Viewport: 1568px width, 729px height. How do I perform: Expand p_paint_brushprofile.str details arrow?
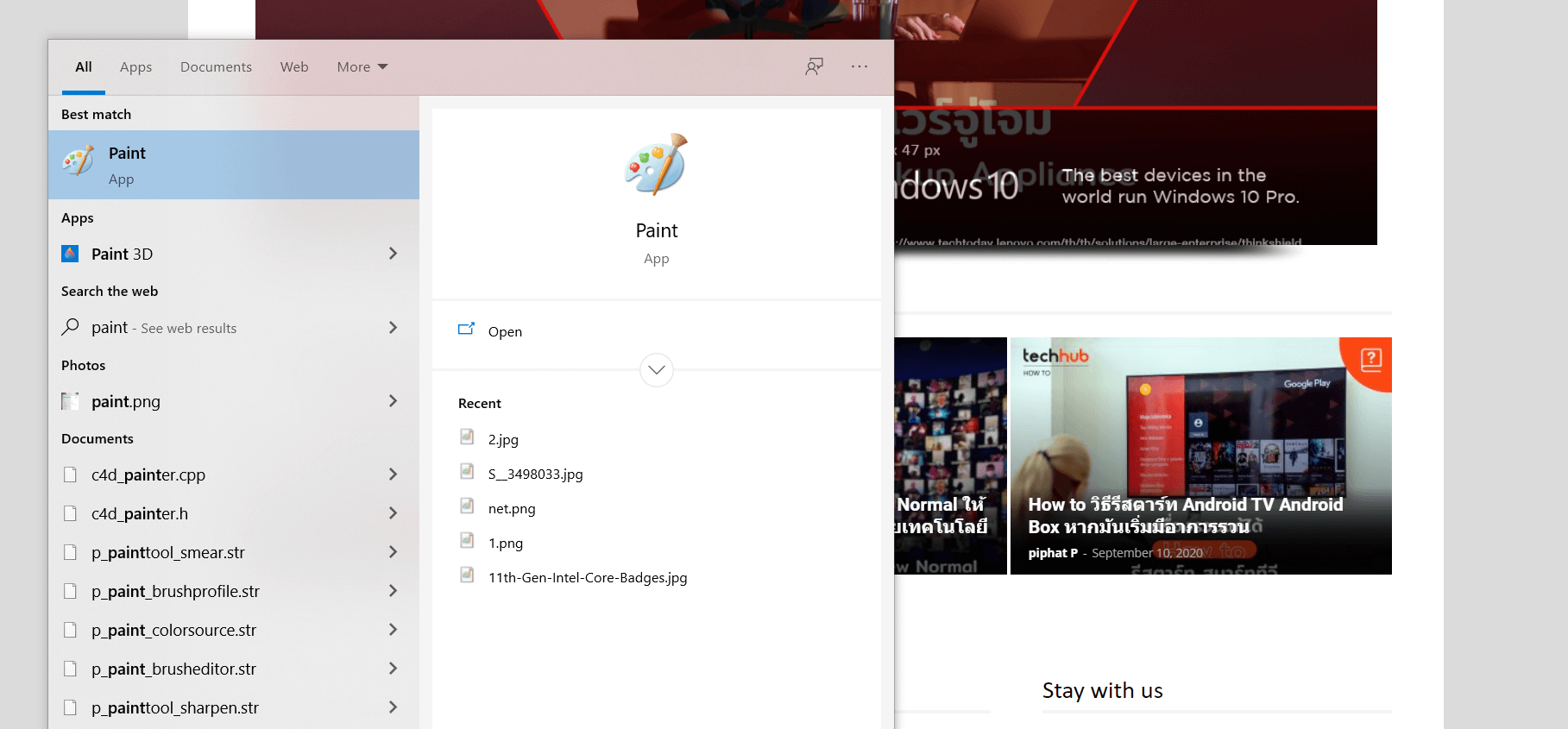pyautogui.click(x=393, y=591)
